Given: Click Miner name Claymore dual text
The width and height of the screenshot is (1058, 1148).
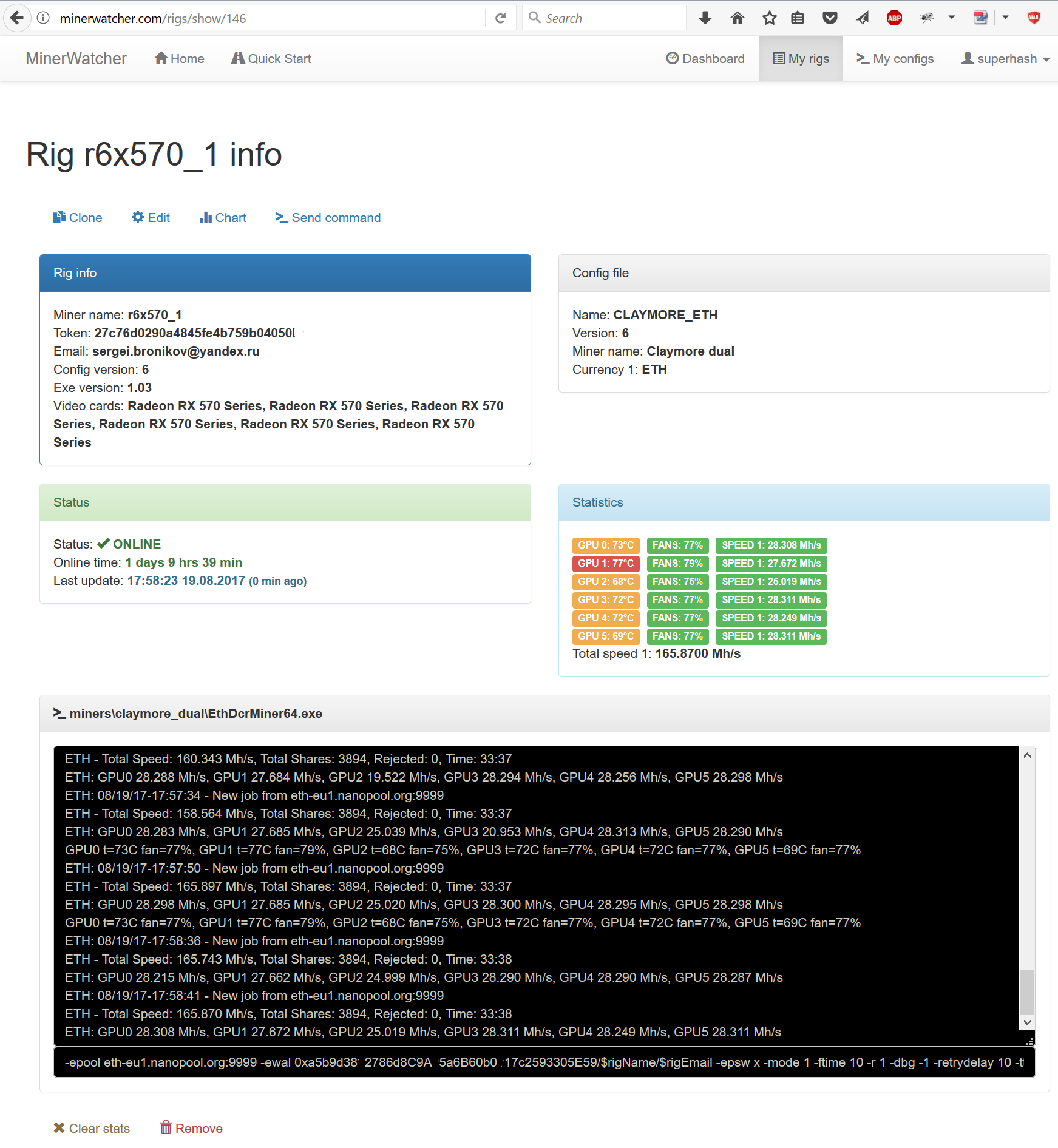Looking at the screenshot, I should [x=691, y=351].
